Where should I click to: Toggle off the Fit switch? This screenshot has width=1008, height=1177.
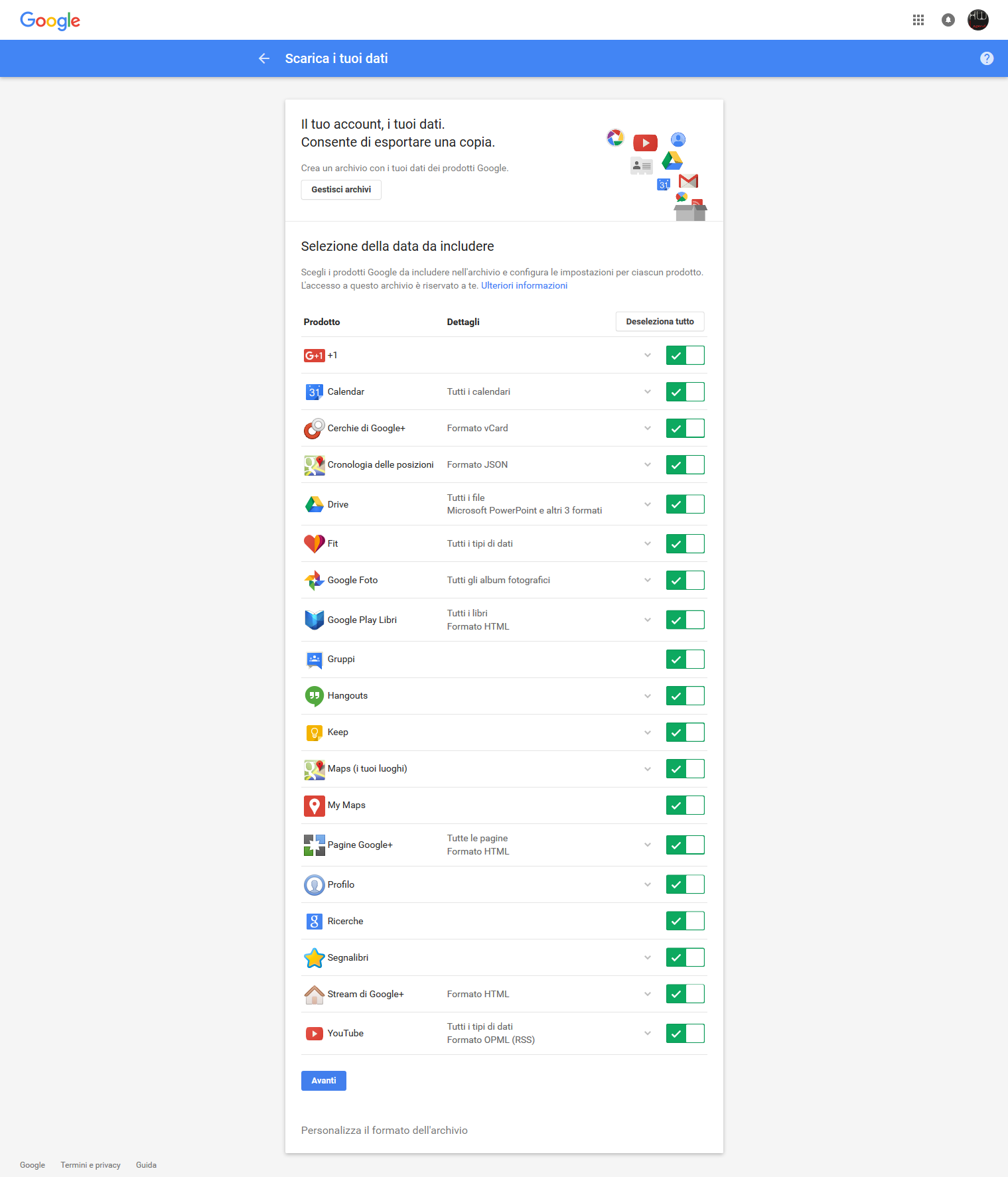[x=685, y=544]
